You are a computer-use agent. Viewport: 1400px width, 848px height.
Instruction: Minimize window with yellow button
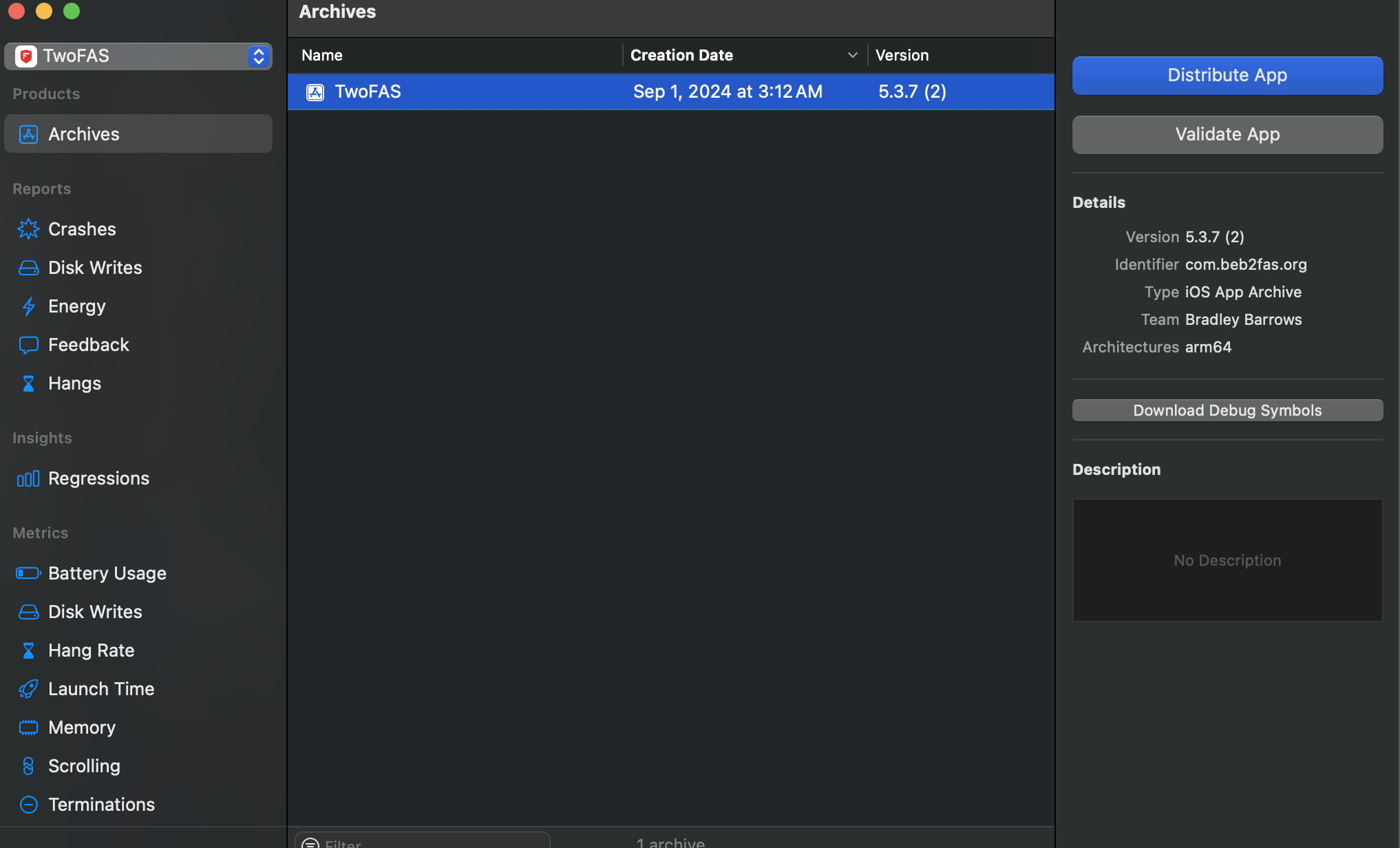(x=44, y=10)
